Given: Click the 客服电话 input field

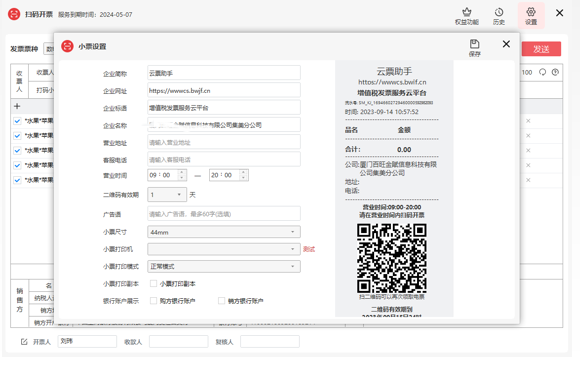Looking at the screenshot, I should click(224, 159).
